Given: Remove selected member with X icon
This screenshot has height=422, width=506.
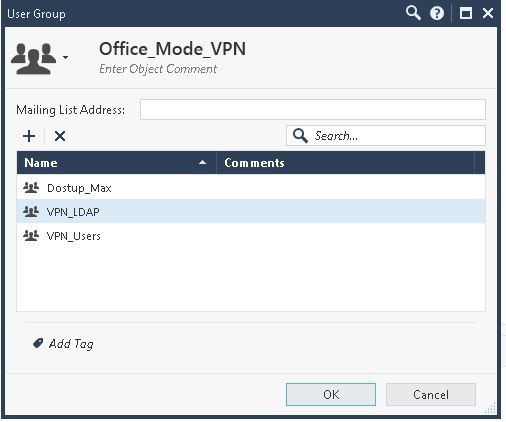Looking at the screenshot, I should (x=60, y=136).
